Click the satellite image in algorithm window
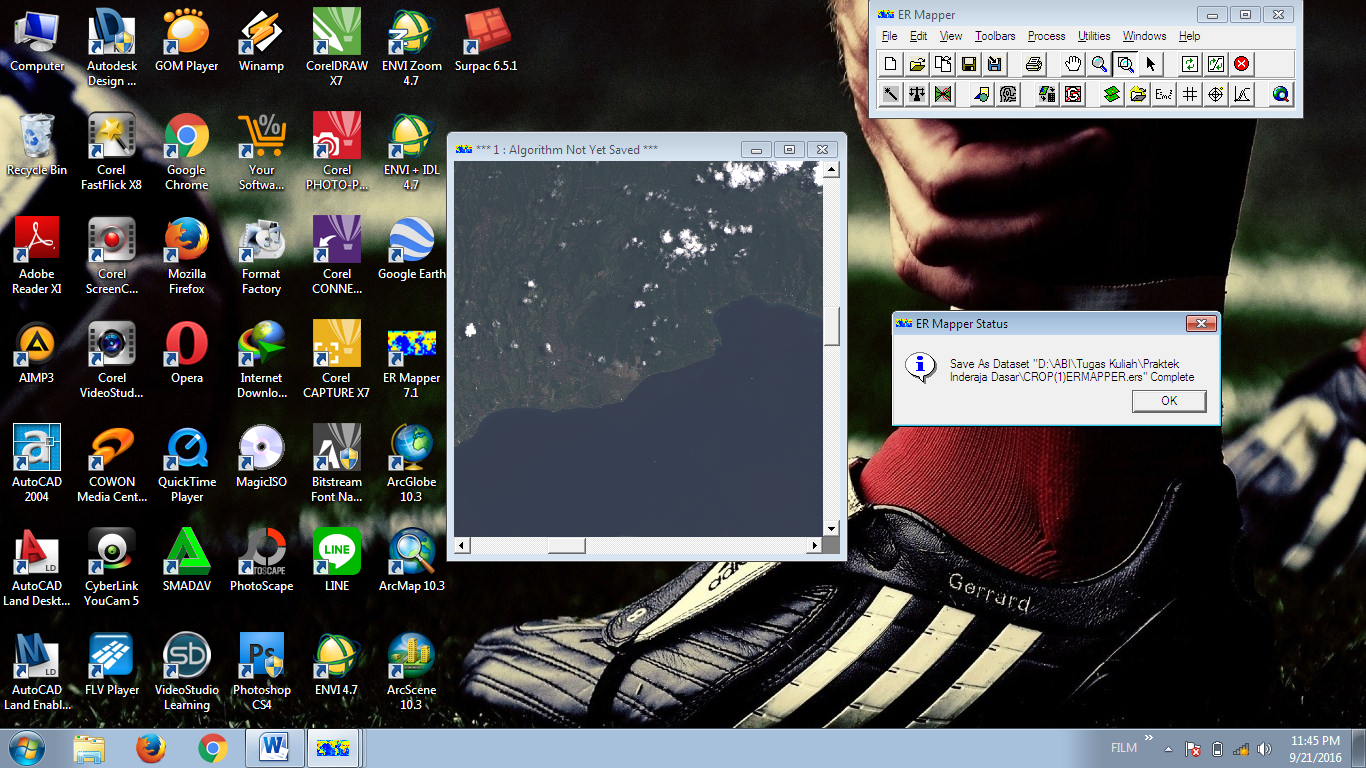 pos(638,349)
